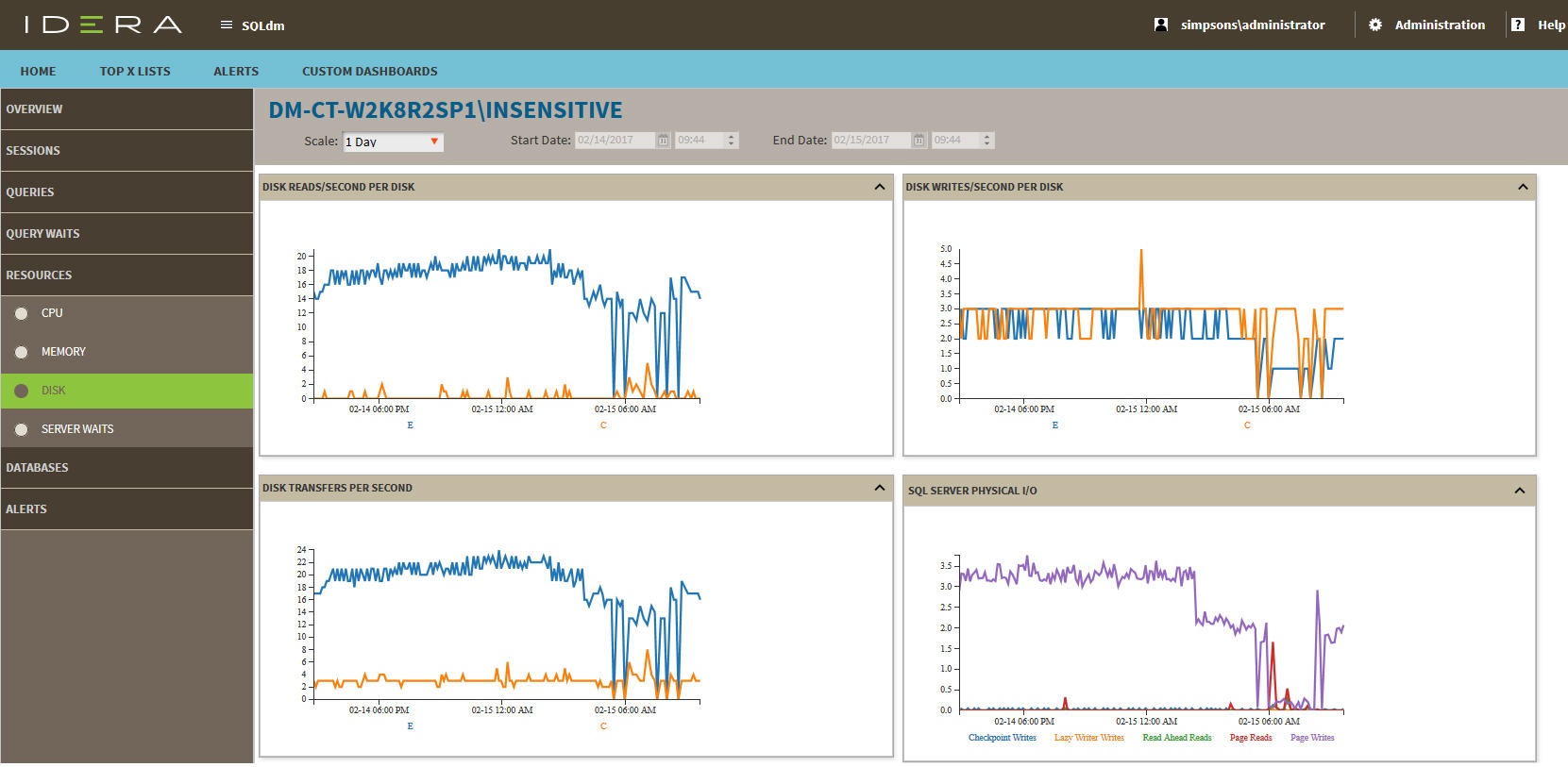1568x767 pixels.
Task: Open the Scale dropdown showing 1 Day
Action: click(393, 142)
